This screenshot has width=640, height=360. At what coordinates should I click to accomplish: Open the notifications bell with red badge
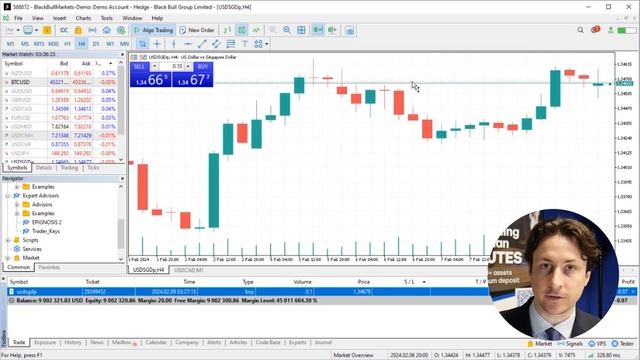point(596,29)
